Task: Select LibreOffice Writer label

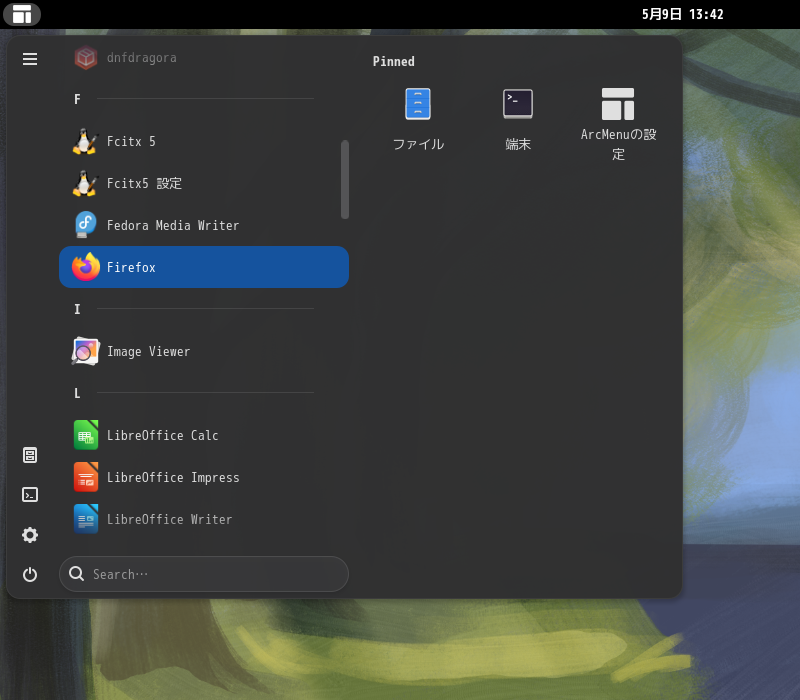Action: 169,519
